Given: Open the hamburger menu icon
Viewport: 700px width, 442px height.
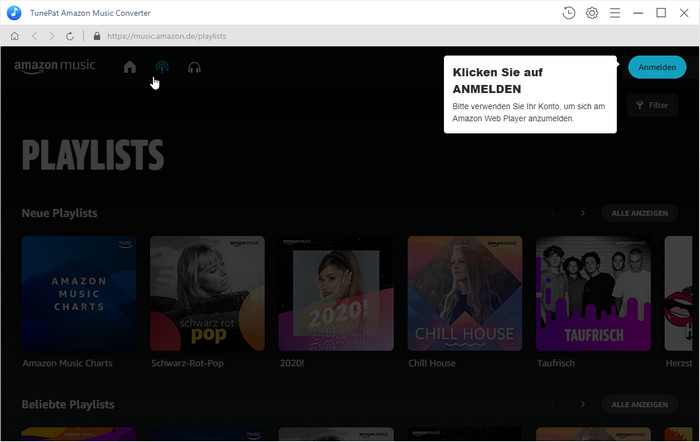Looking at the screenshot, I should tap(615, 13).
